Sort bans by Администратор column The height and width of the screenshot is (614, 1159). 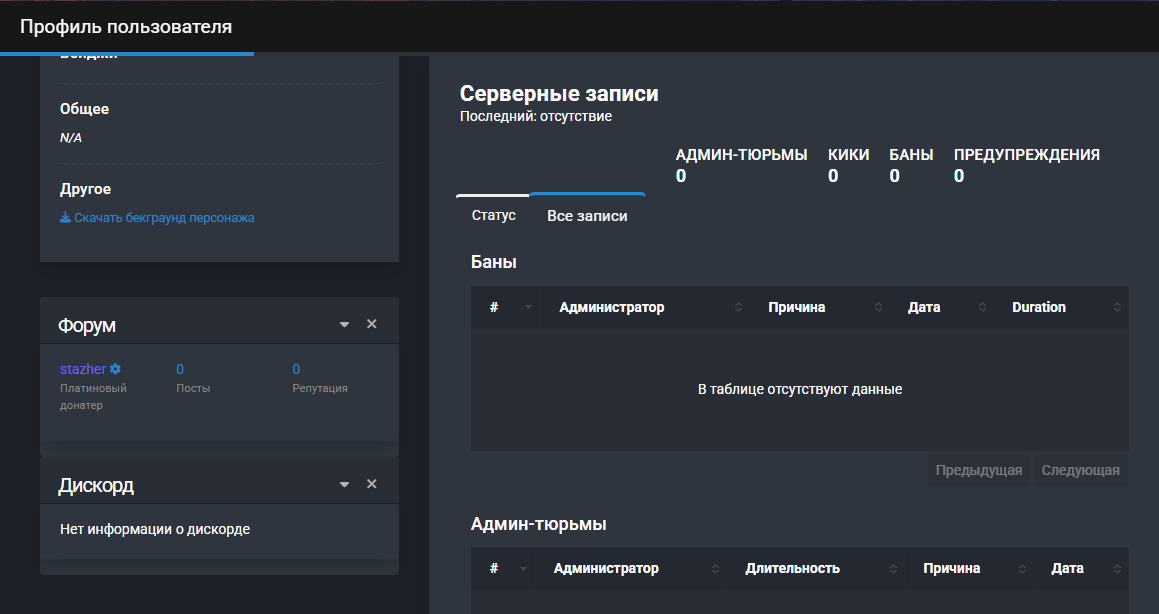coord(611,307)
